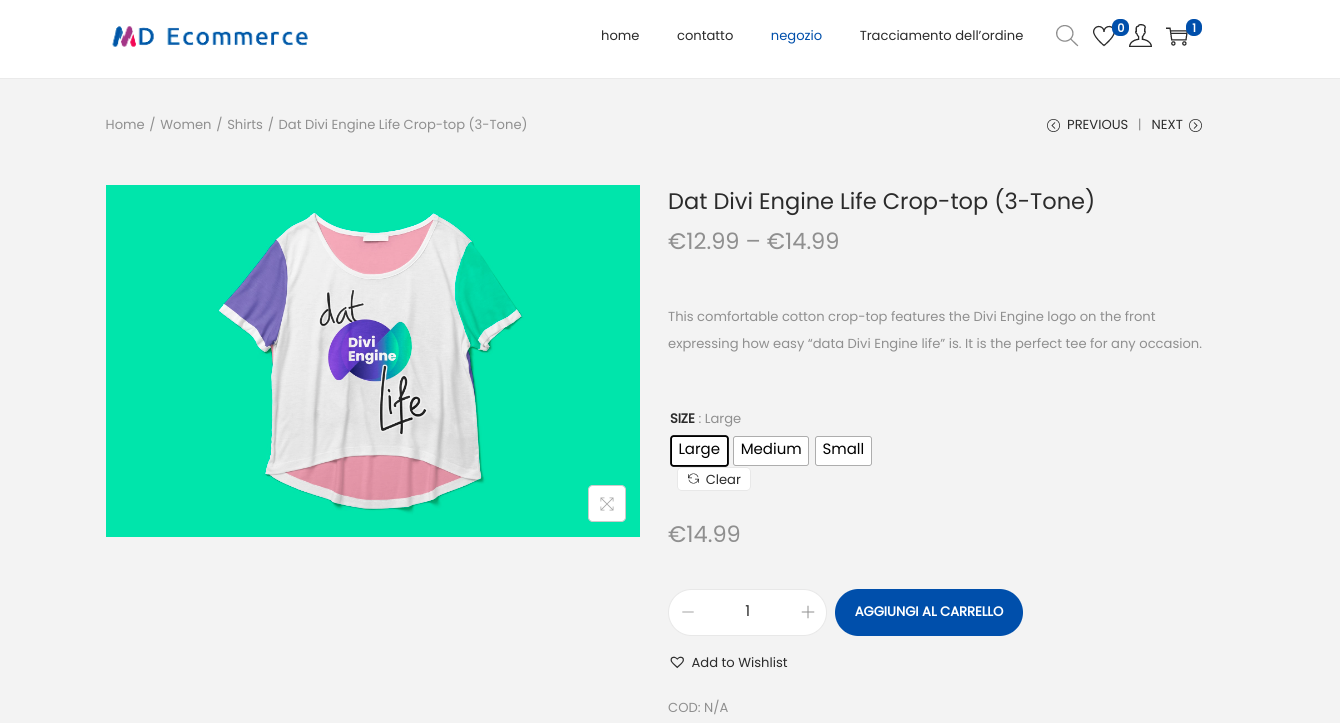Open the wishlist heart icon in header

tap(1103, 37)
